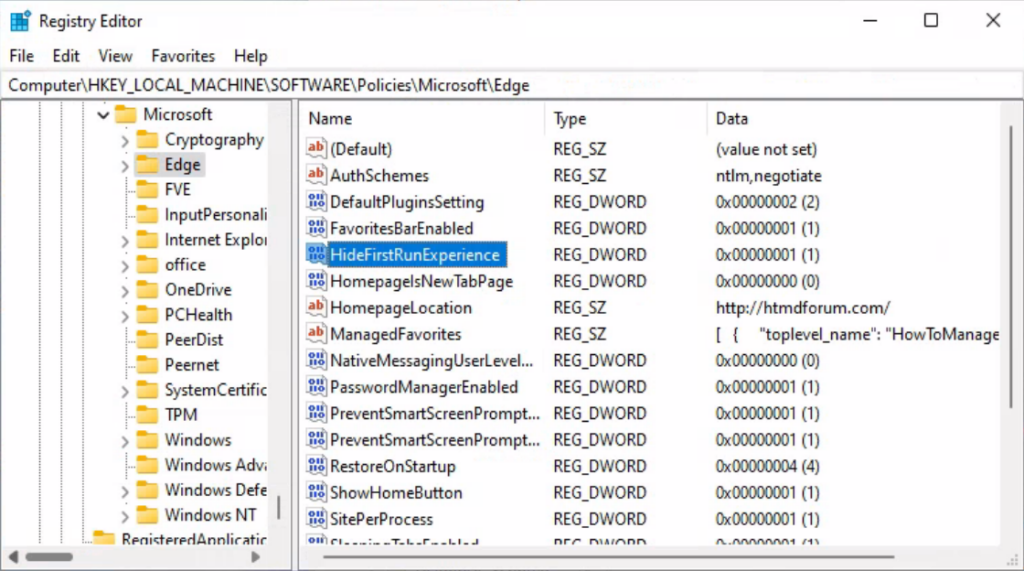This screenshot has height=571, width=1024.
Task: Click the DWORD icon beside DefaultPluginsSetting
Action: tap(316, 201)
